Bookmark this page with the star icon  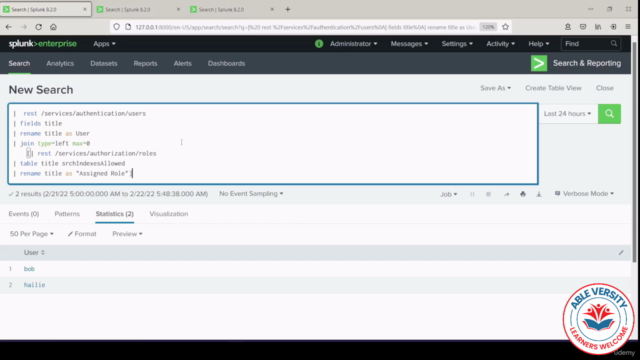click(505, 27)
